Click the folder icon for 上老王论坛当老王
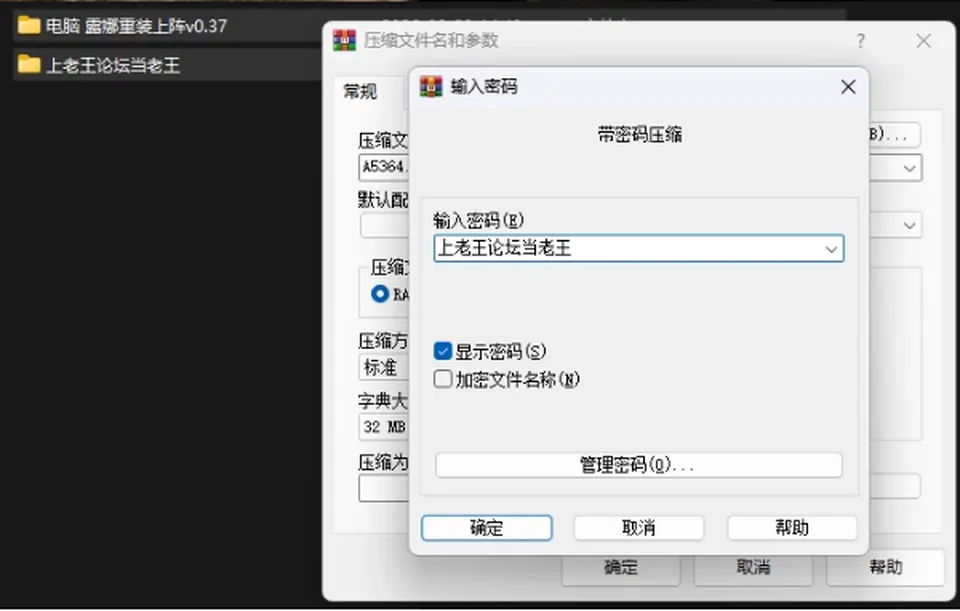Image resolution: width=960 pixels, height=611 pixels. (29, 64)
